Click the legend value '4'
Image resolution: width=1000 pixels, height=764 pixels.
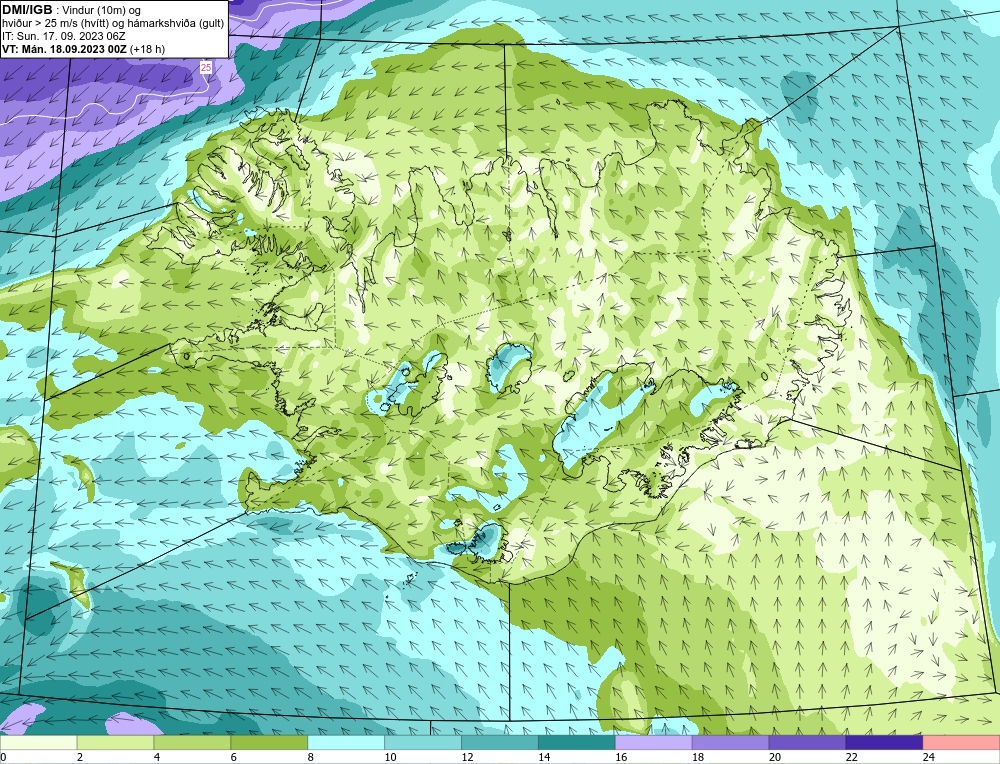(x=157, y=757)
